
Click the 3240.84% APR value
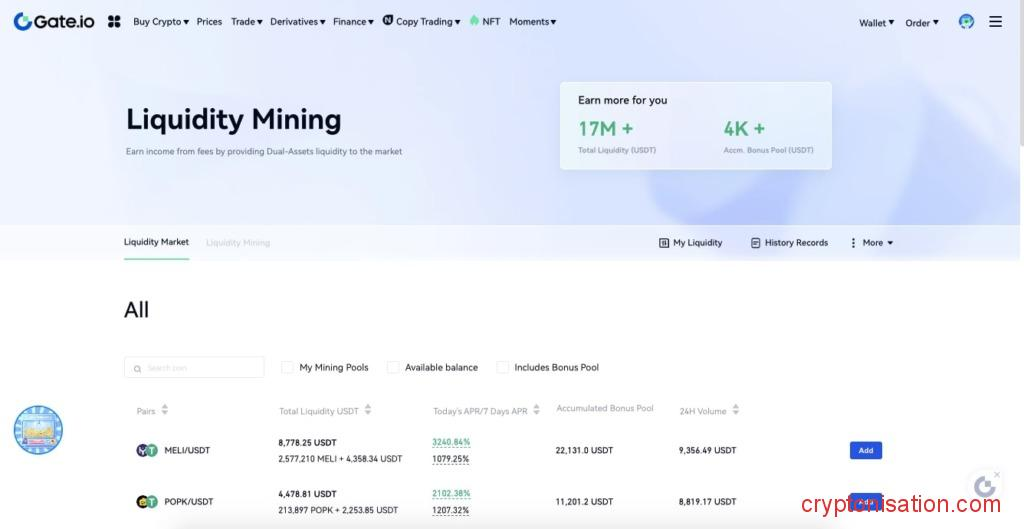point(451,442)
